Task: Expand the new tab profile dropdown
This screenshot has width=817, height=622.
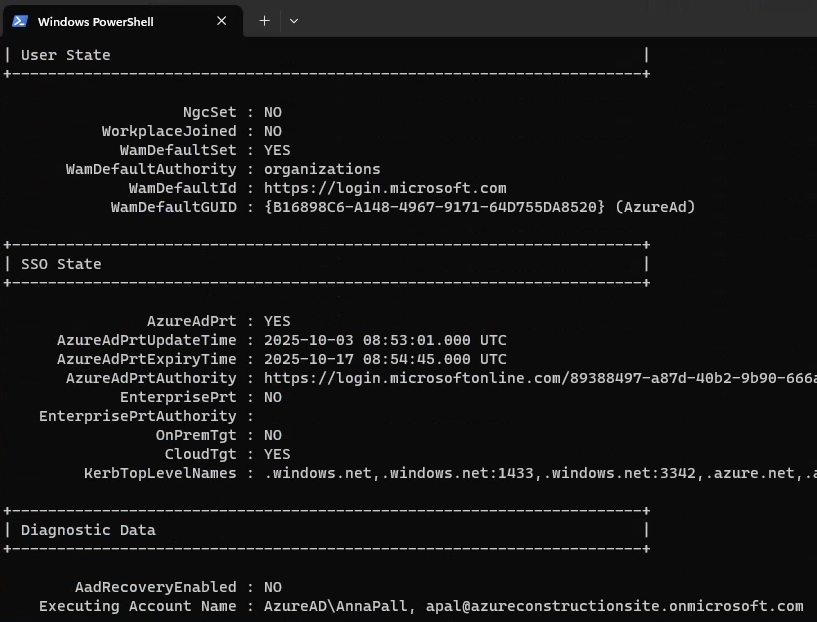Action: [x=294, y=20]
